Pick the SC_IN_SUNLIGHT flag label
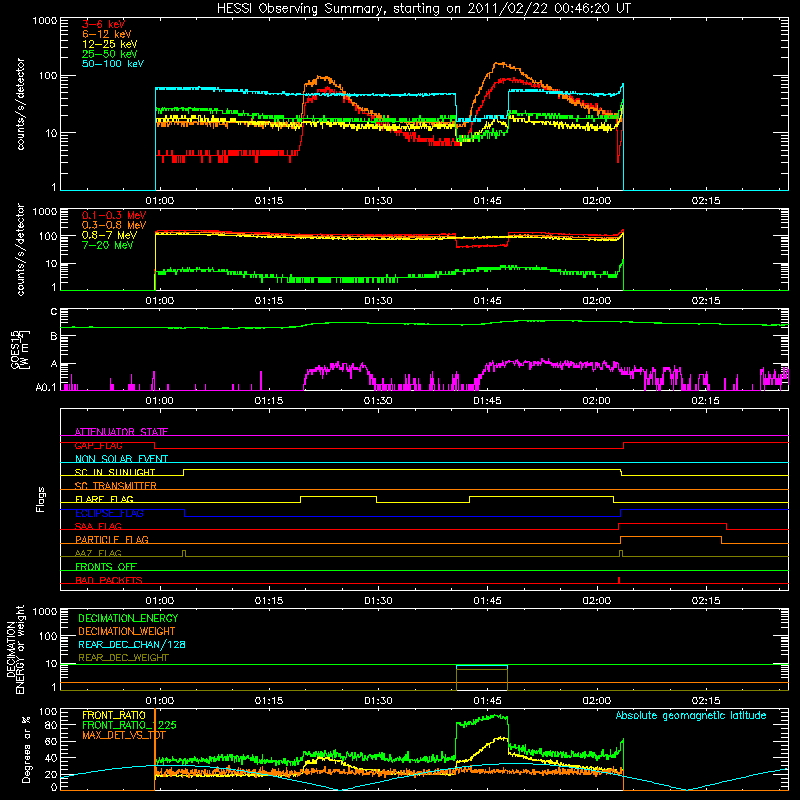This screenshot has width=800, height=800. [x=115, y=472]
